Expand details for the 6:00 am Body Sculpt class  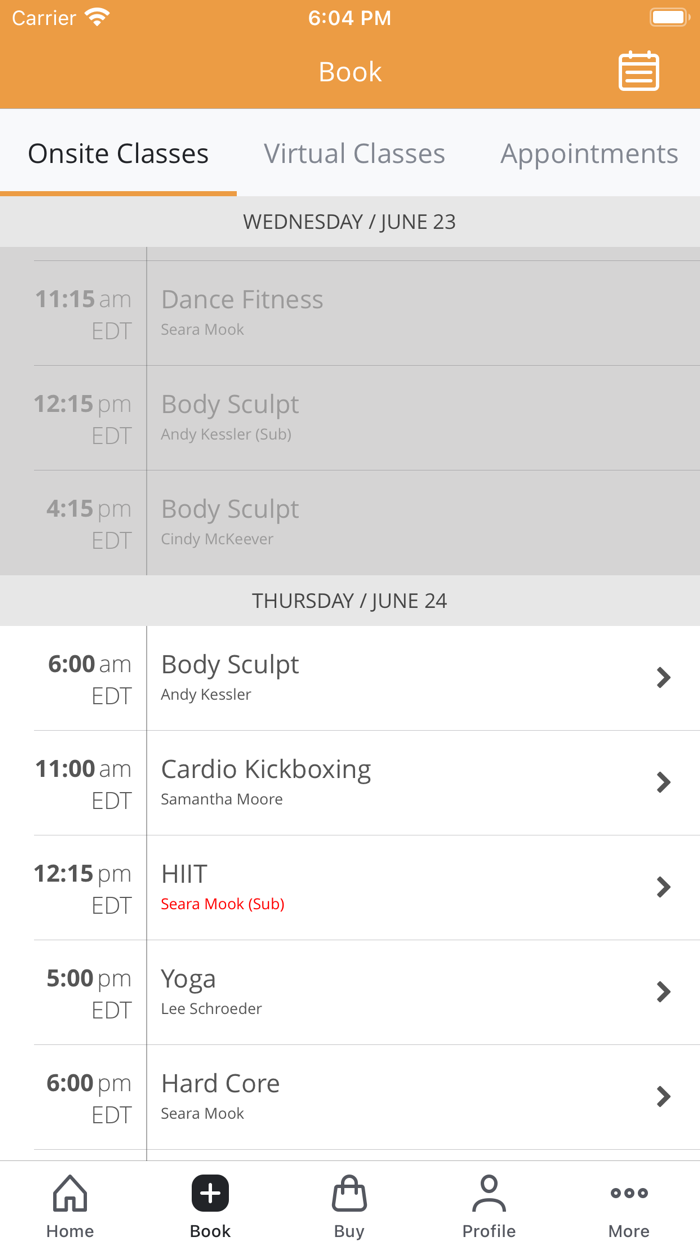[x=663, y=678]
